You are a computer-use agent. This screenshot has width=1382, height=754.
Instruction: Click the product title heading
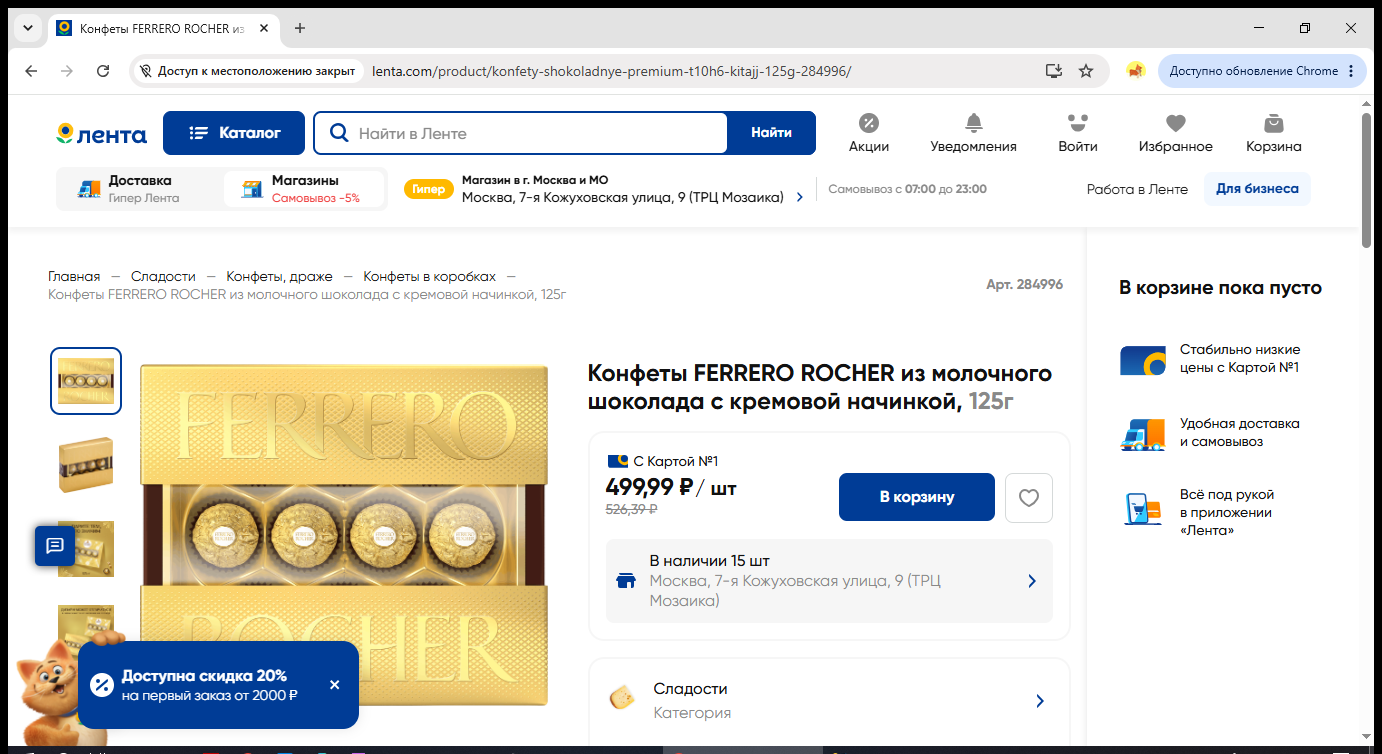820,387
